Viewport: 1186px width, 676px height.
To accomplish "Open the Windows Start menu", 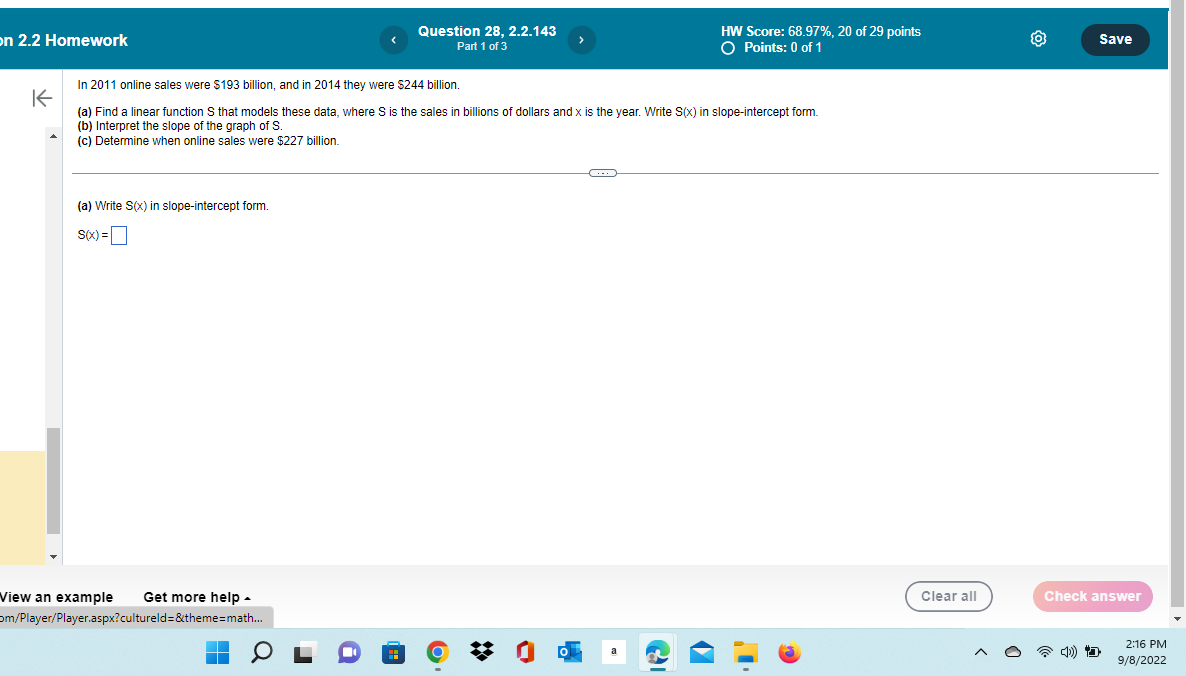I will coord(217,652).
